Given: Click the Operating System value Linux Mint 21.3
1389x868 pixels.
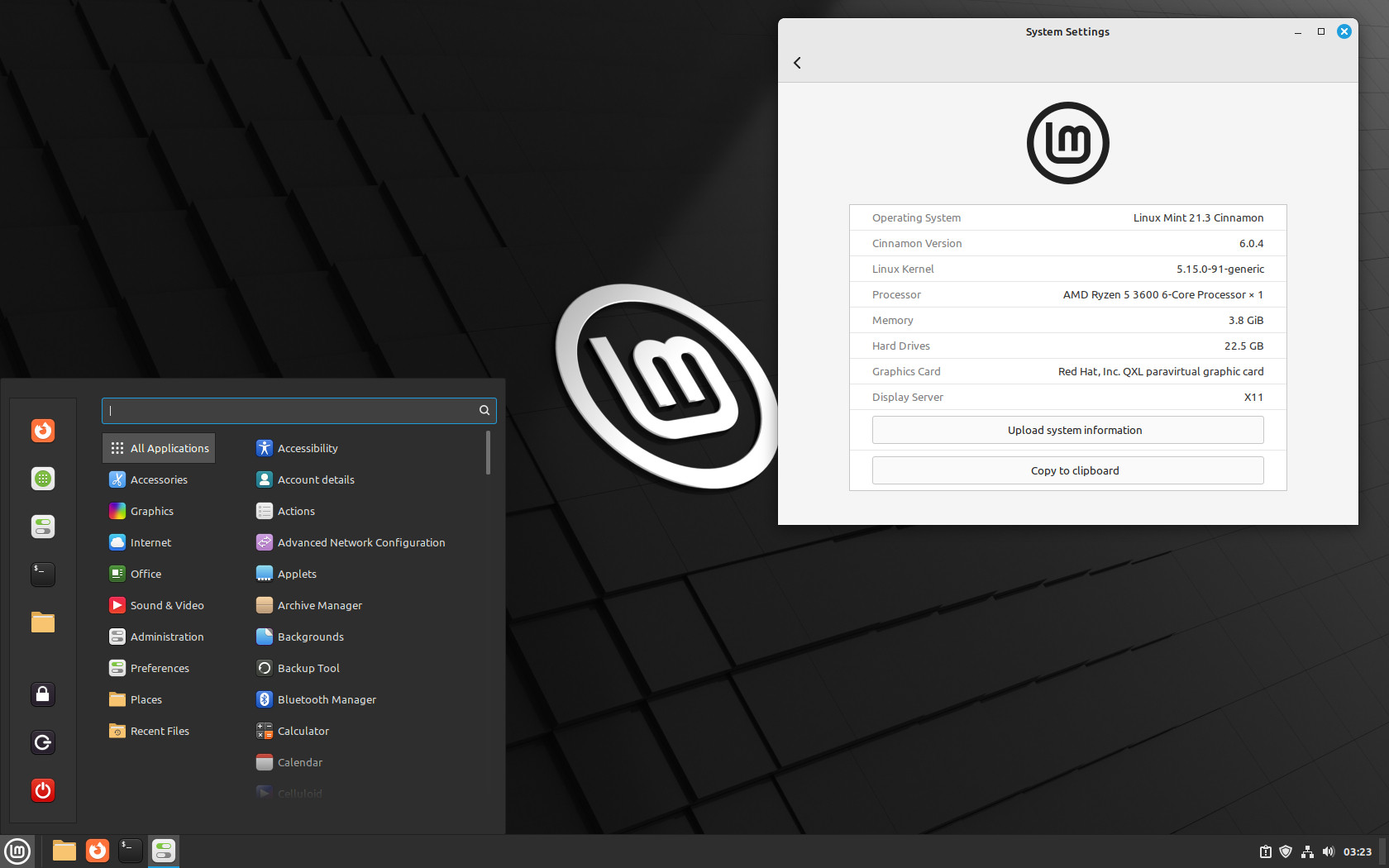Looking at the screenshot, I should point(1198,217).
